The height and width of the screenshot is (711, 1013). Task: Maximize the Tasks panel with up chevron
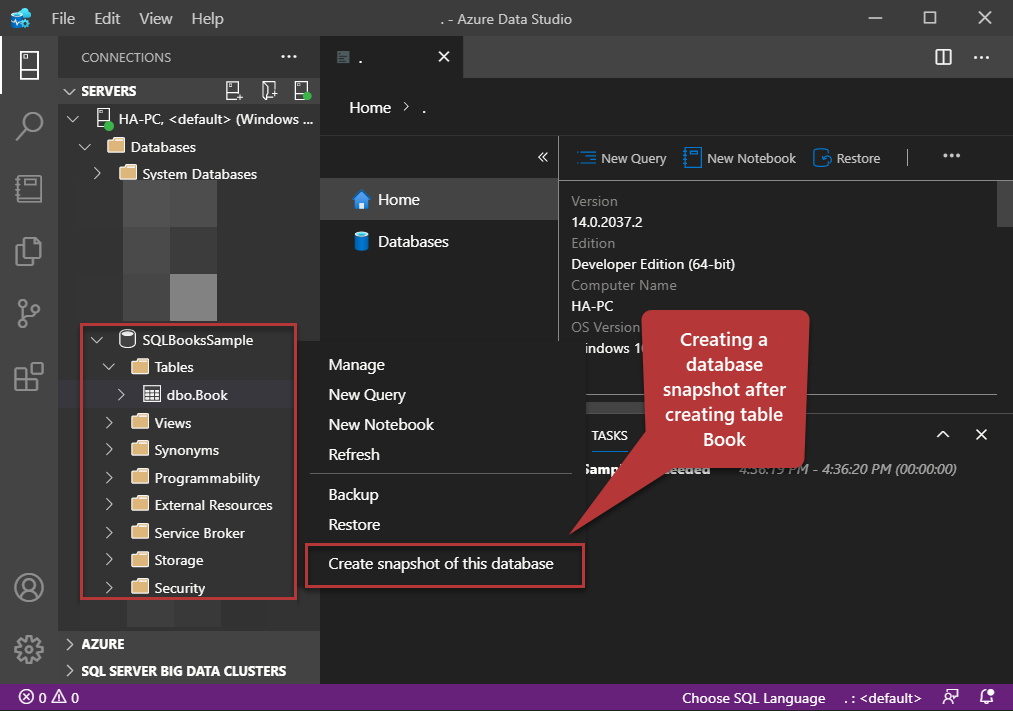[943, 435]
